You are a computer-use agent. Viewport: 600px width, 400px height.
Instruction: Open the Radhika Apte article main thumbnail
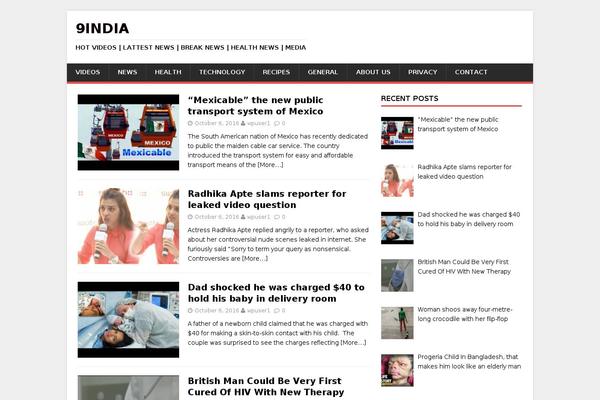[128, 226]
